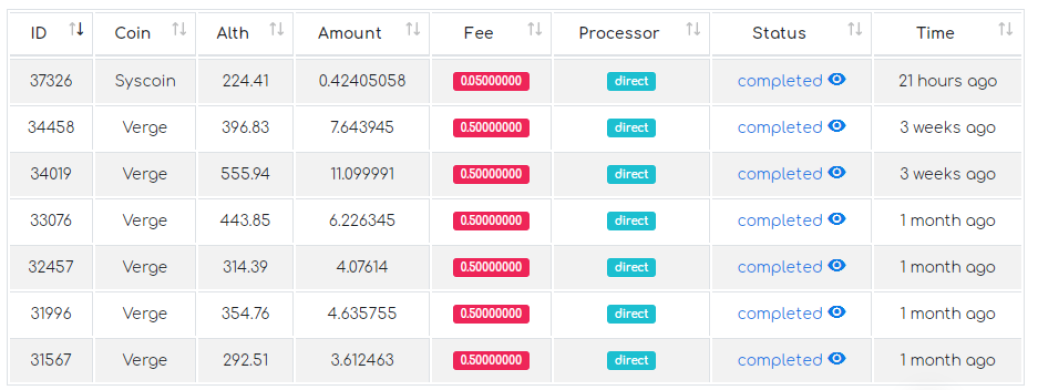Sort table by Time column arrows
This screenshot has height=390, width=1038.
(1005, 29)
